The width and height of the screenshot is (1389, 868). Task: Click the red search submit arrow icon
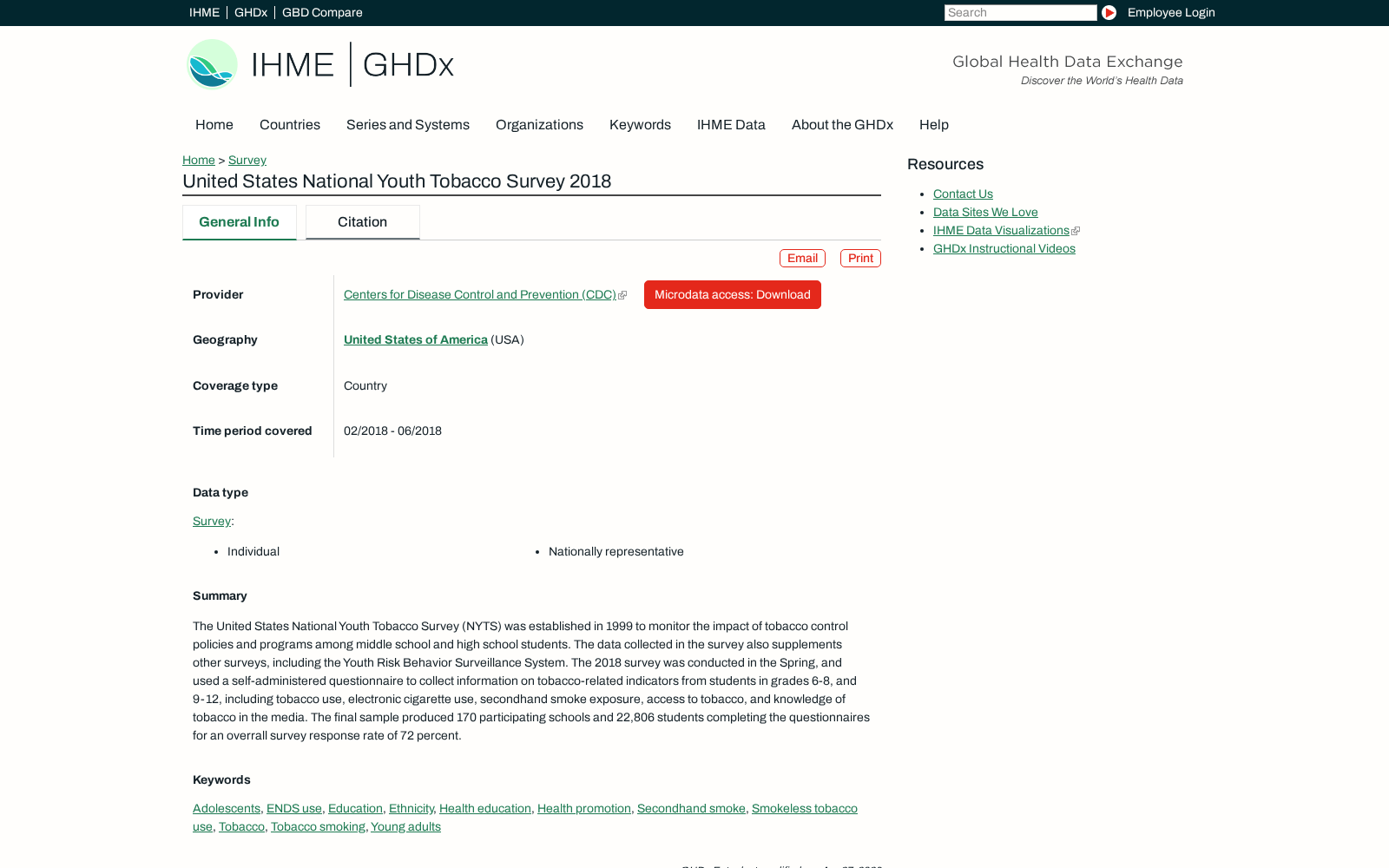click(x=1109, y=12)
